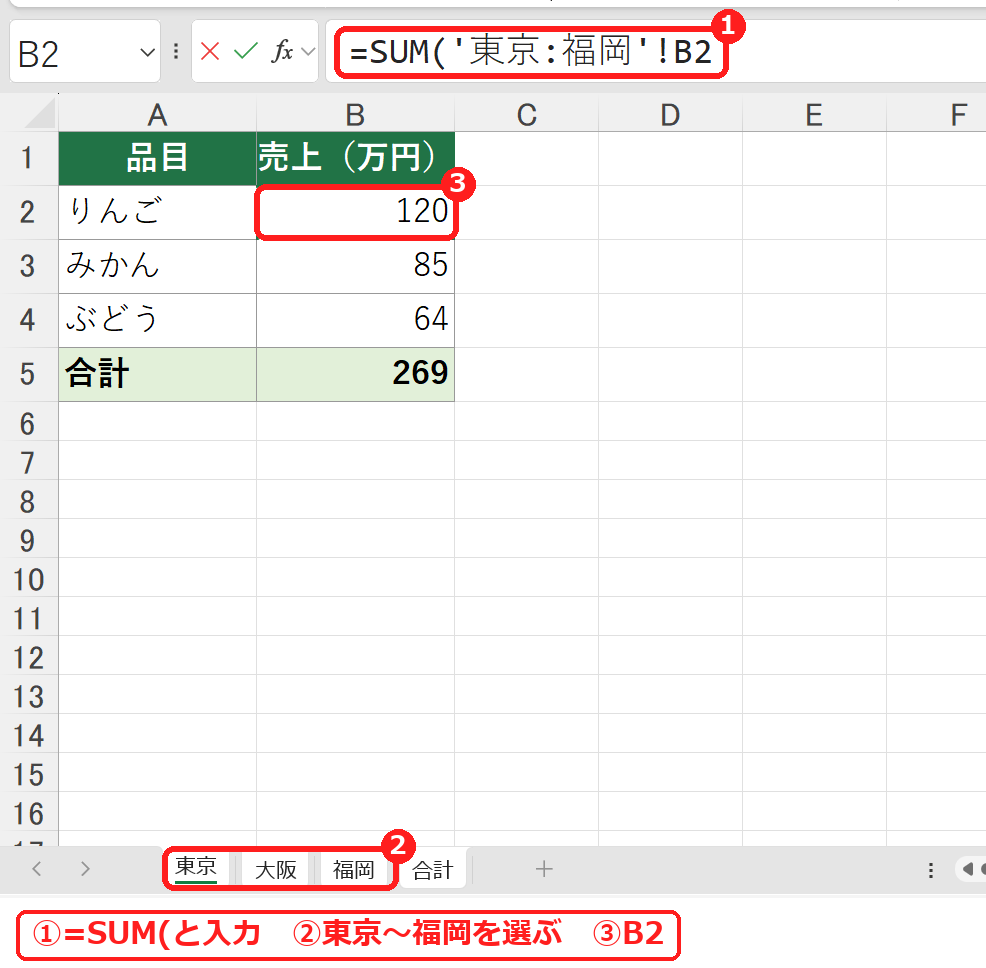The width and height of the screenshot is (986, 968).
Task: Click the 品目 header cell
Action: (157, 158)
